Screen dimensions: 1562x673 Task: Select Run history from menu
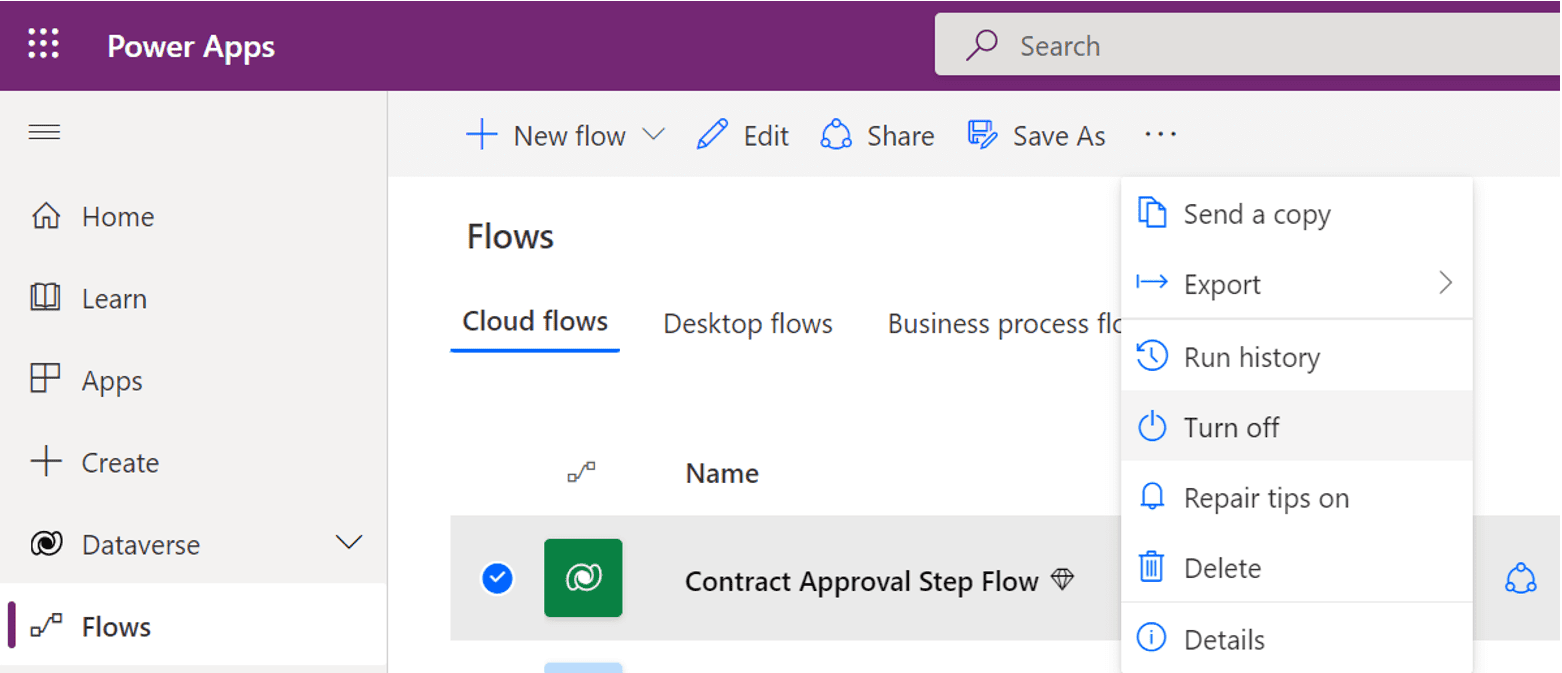[1297, 357]
